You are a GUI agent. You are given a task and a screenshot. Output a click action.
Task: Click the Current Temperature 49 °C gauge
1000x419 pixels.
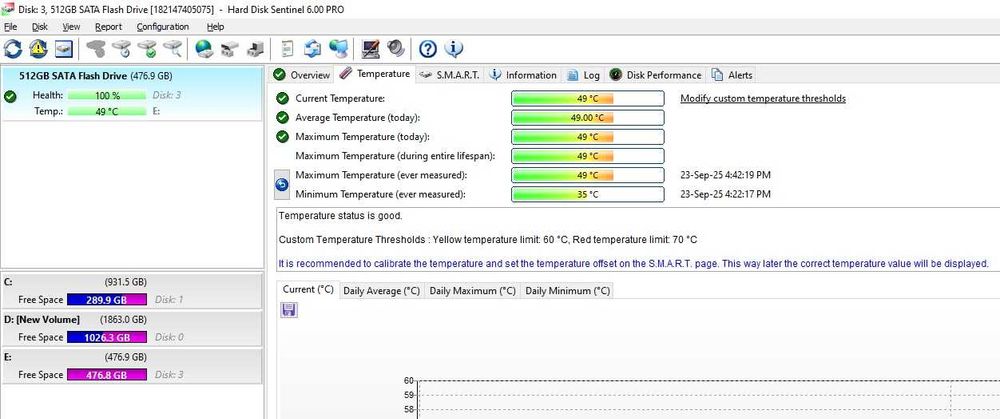point(587,99)
